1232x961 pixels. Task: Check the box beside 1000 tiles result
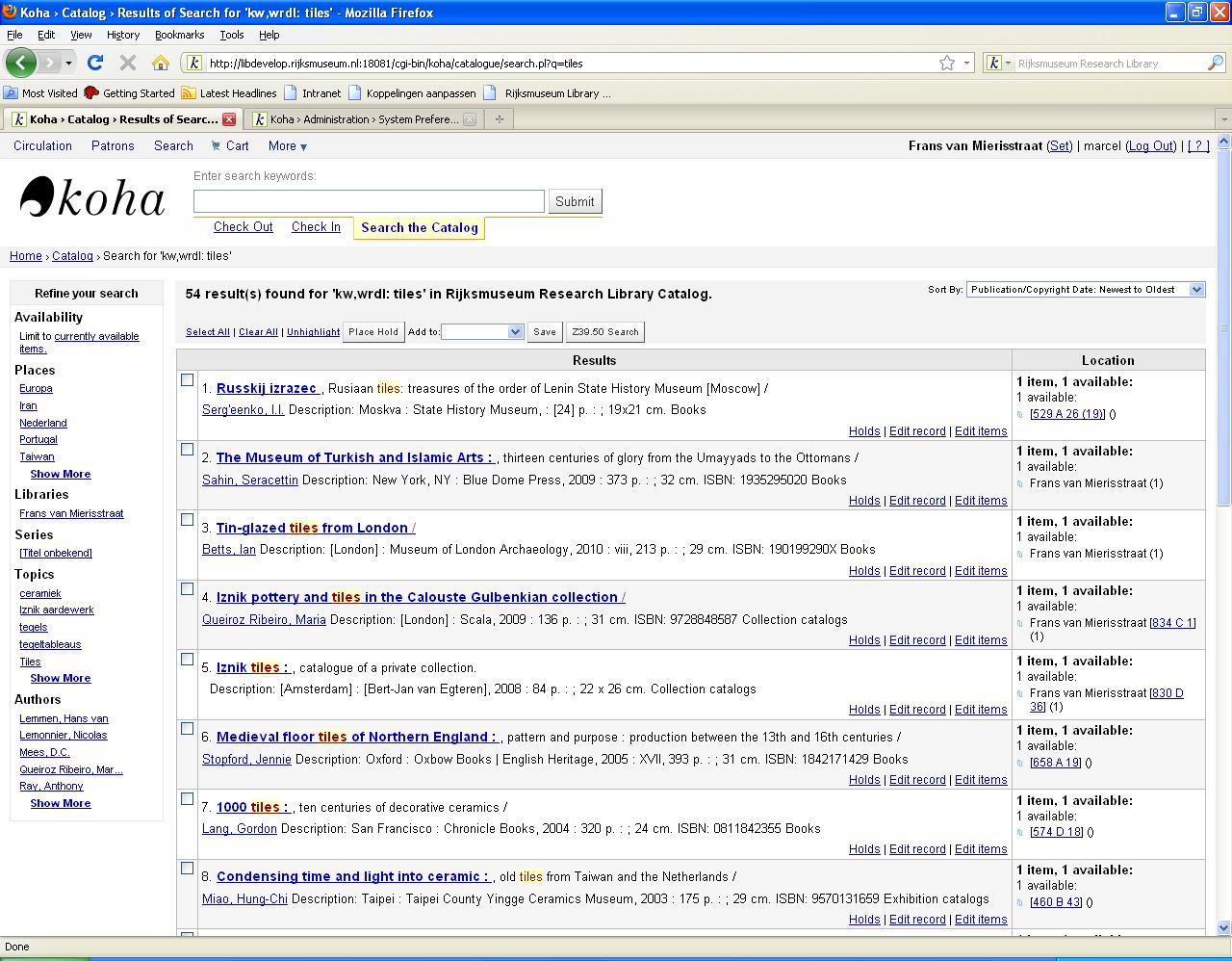[x=188, y=799]
